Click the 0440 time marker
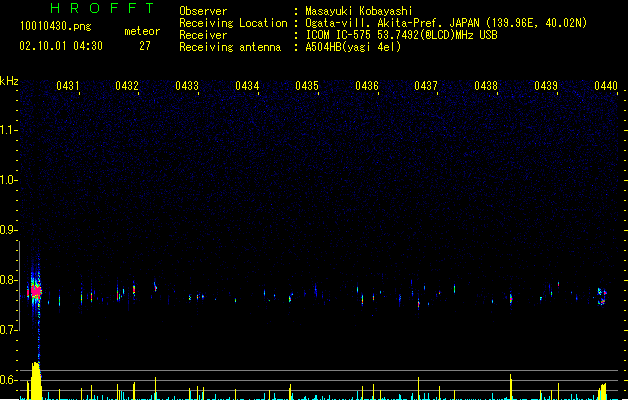629x400 pixels. tap(606, 86)
